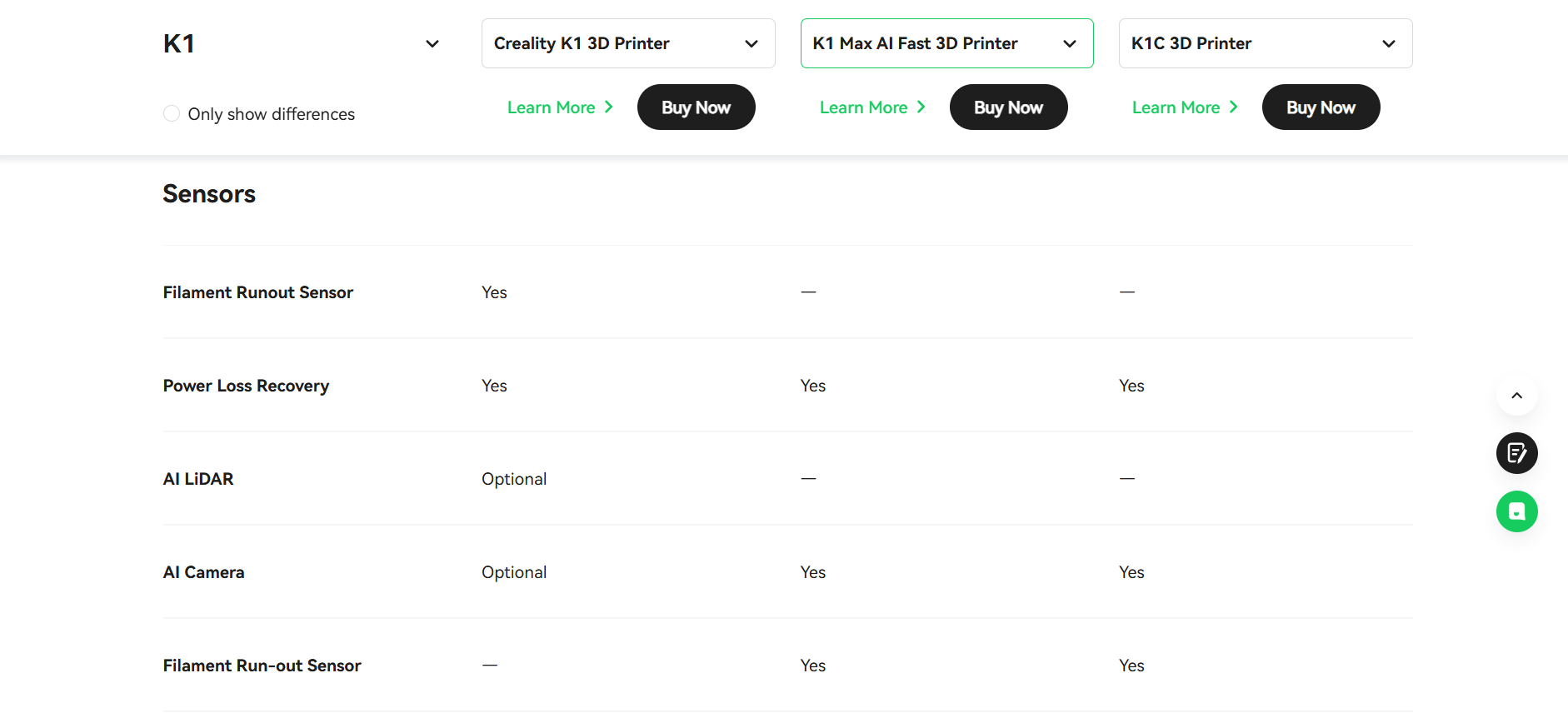Click arrow beside K1 Max Learn More
Screen dimensions: 1568x713
click(x=921, y=107)
